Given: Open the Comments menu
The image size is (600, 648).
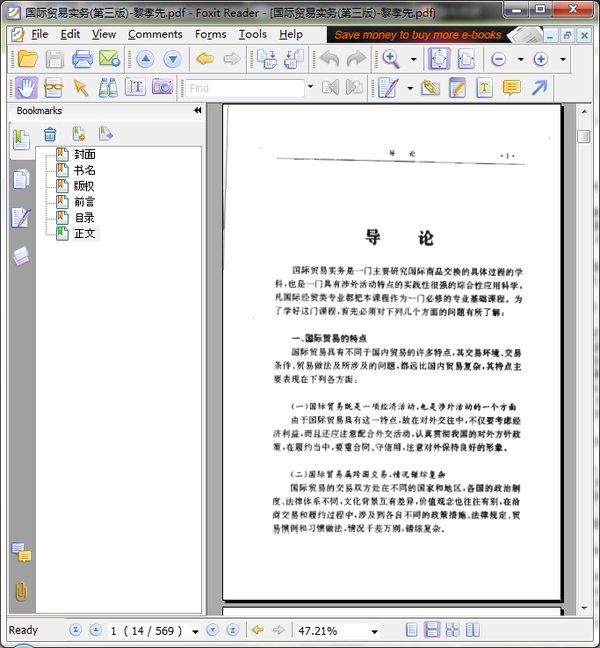Looking at the screenshot, I should [x=155, y=34].
